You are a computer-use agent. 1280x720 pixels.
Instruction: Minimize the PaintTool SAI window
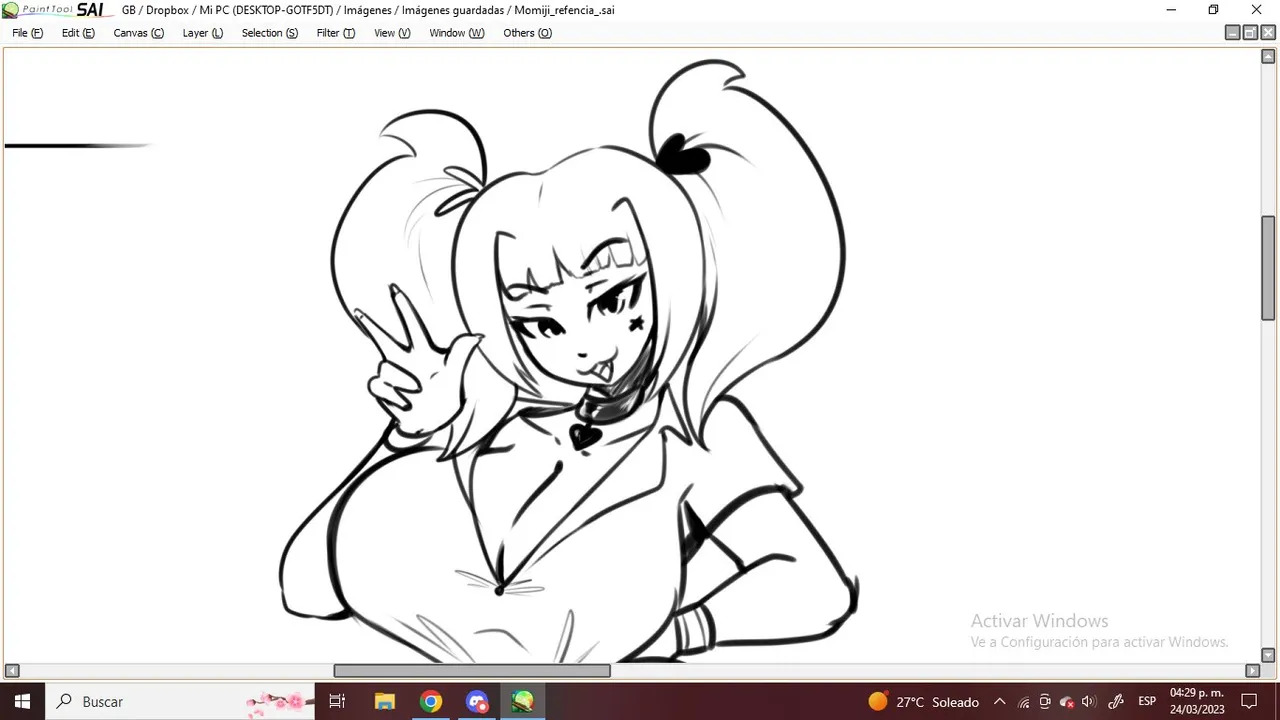(1171, 10)
